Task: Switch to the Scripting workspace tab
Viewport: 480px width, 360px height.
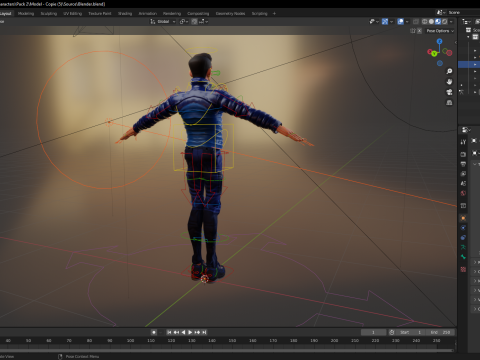Action: [x=260, y=13]
